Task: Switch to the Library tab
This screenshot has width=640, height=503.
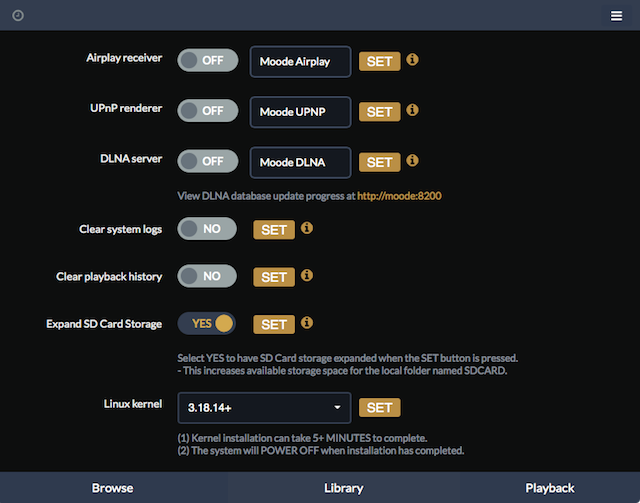Action: coord(344,488)
